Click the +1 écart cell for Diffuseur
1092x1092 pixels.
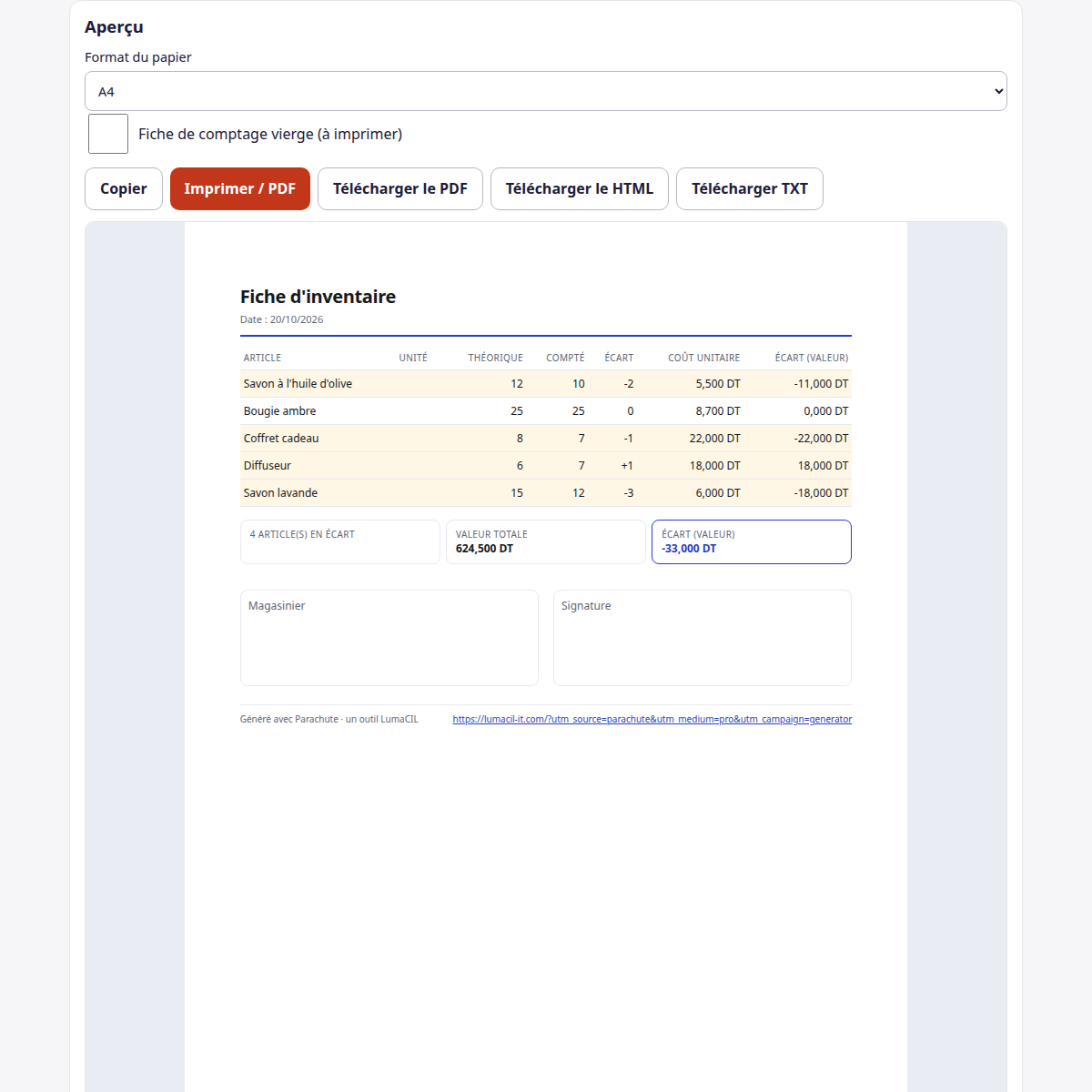click(627, 466)
